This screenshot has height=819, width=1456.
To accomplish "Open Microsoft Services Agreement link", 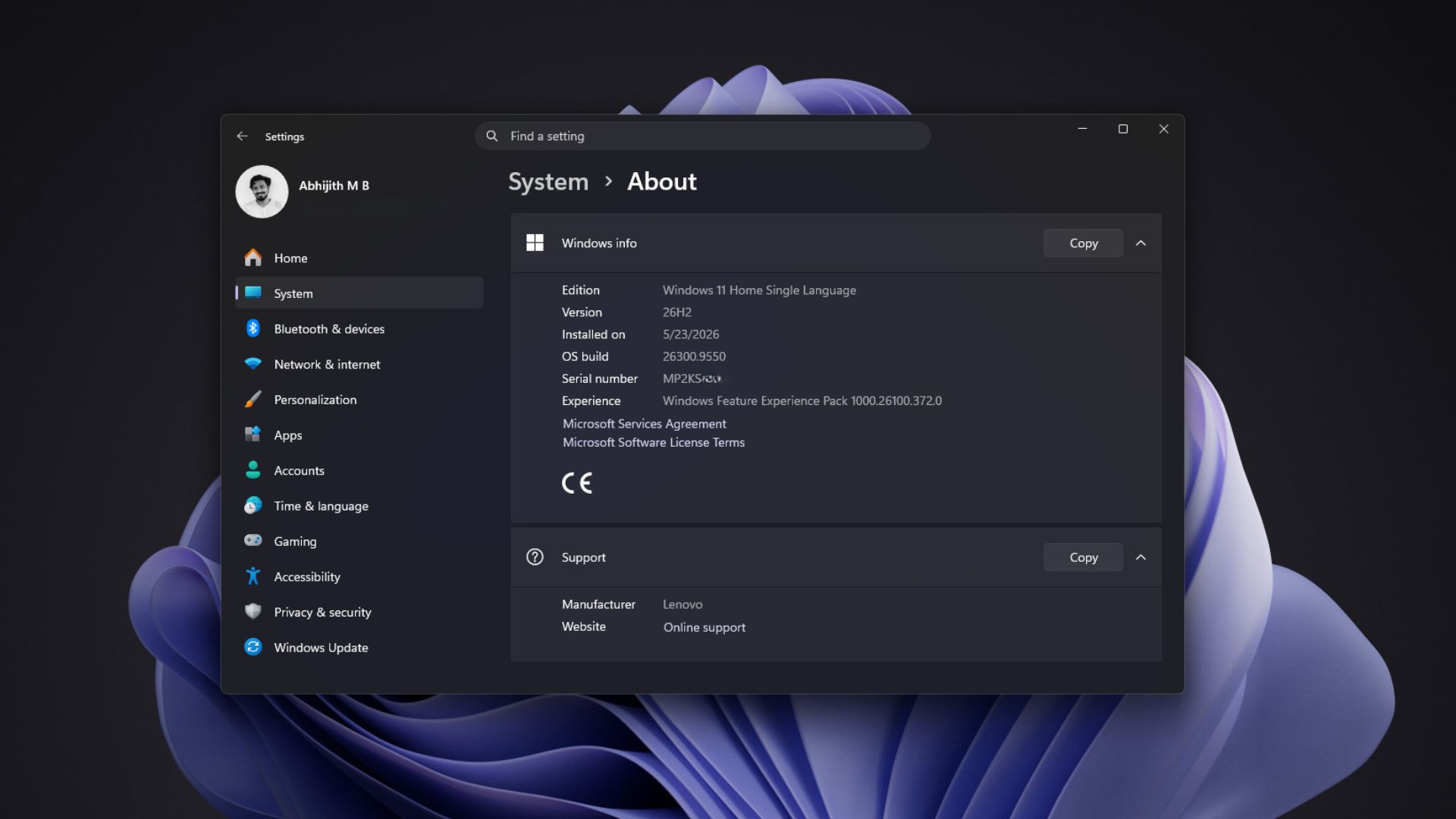I will (644, 423).
